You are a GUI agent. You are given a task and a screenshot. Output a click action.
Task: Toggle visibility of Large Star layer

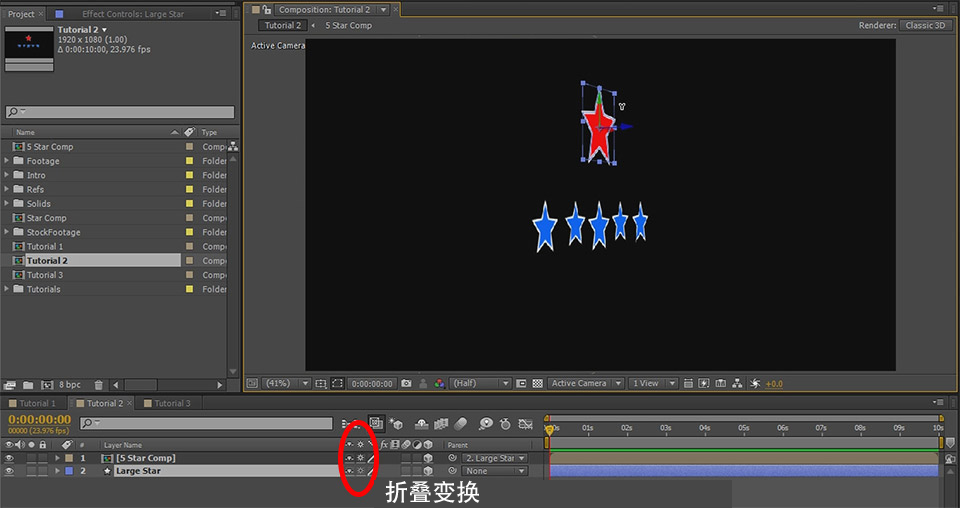tap(10, 471)
